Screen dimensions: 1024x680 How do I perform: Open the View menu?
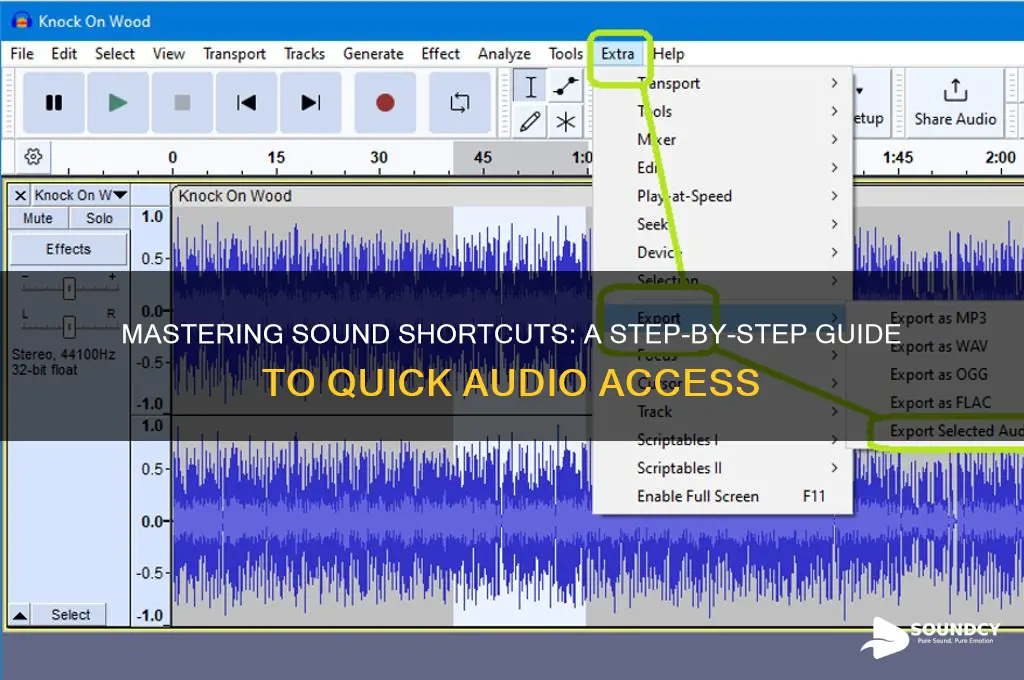tap(168, 54)
